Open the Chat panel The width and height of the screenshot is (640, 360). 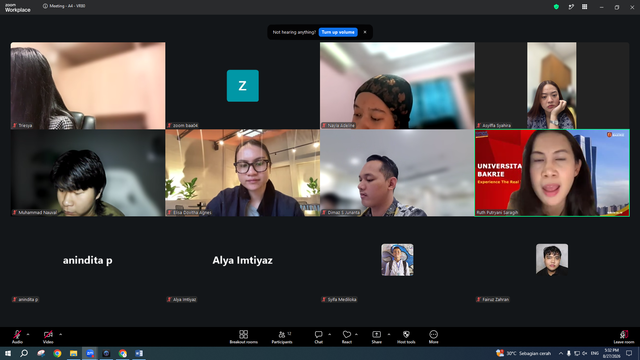[x=318, y=337]
